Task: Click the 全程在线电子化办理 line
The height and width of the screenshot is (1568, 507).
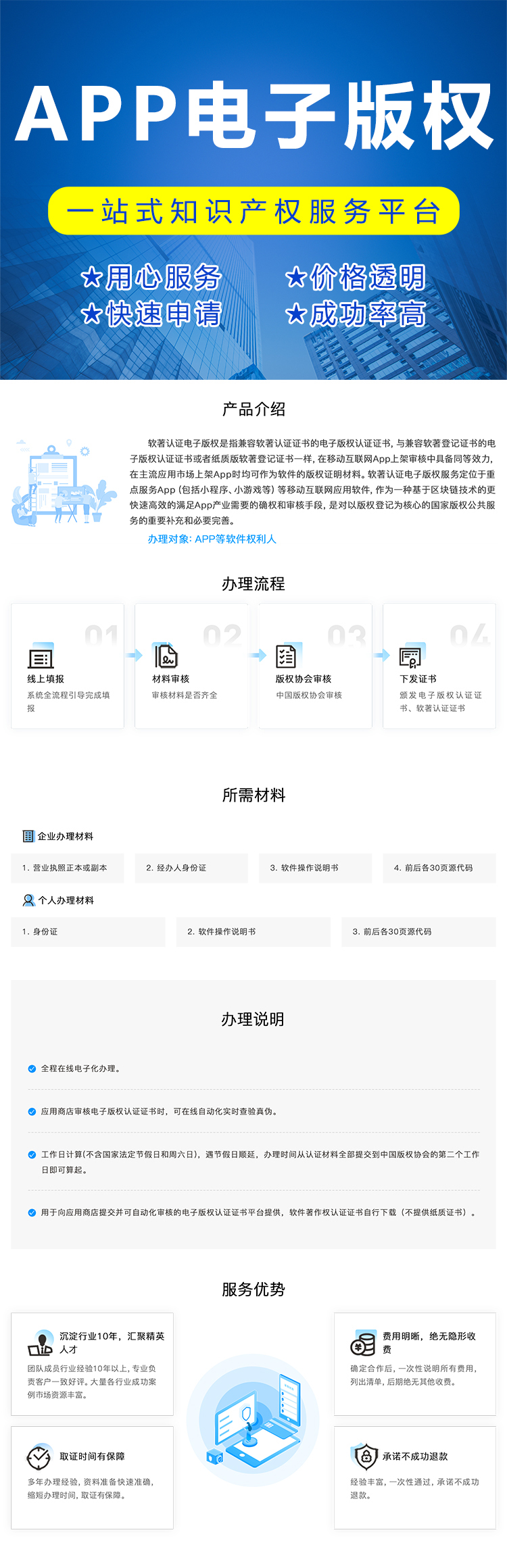Action: click(x=81, y=1069)
